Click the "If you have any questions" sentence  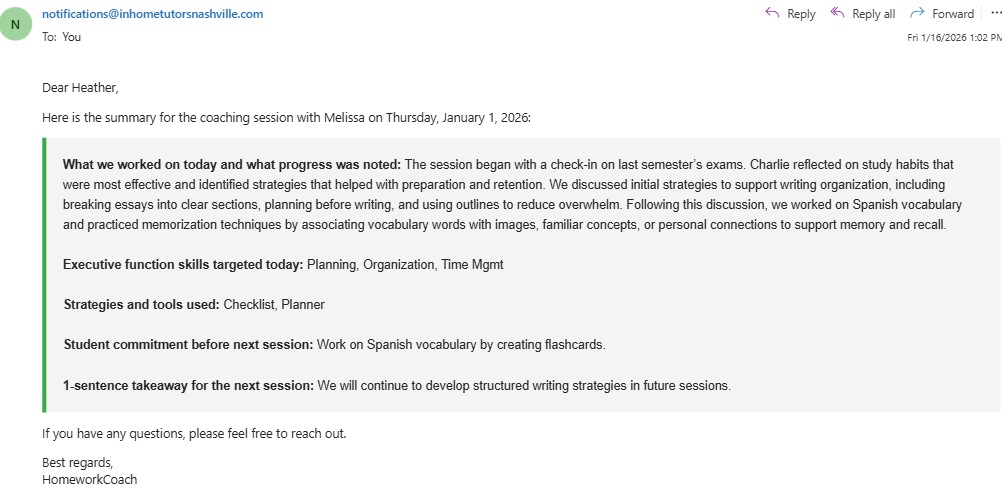coord(193,434)
